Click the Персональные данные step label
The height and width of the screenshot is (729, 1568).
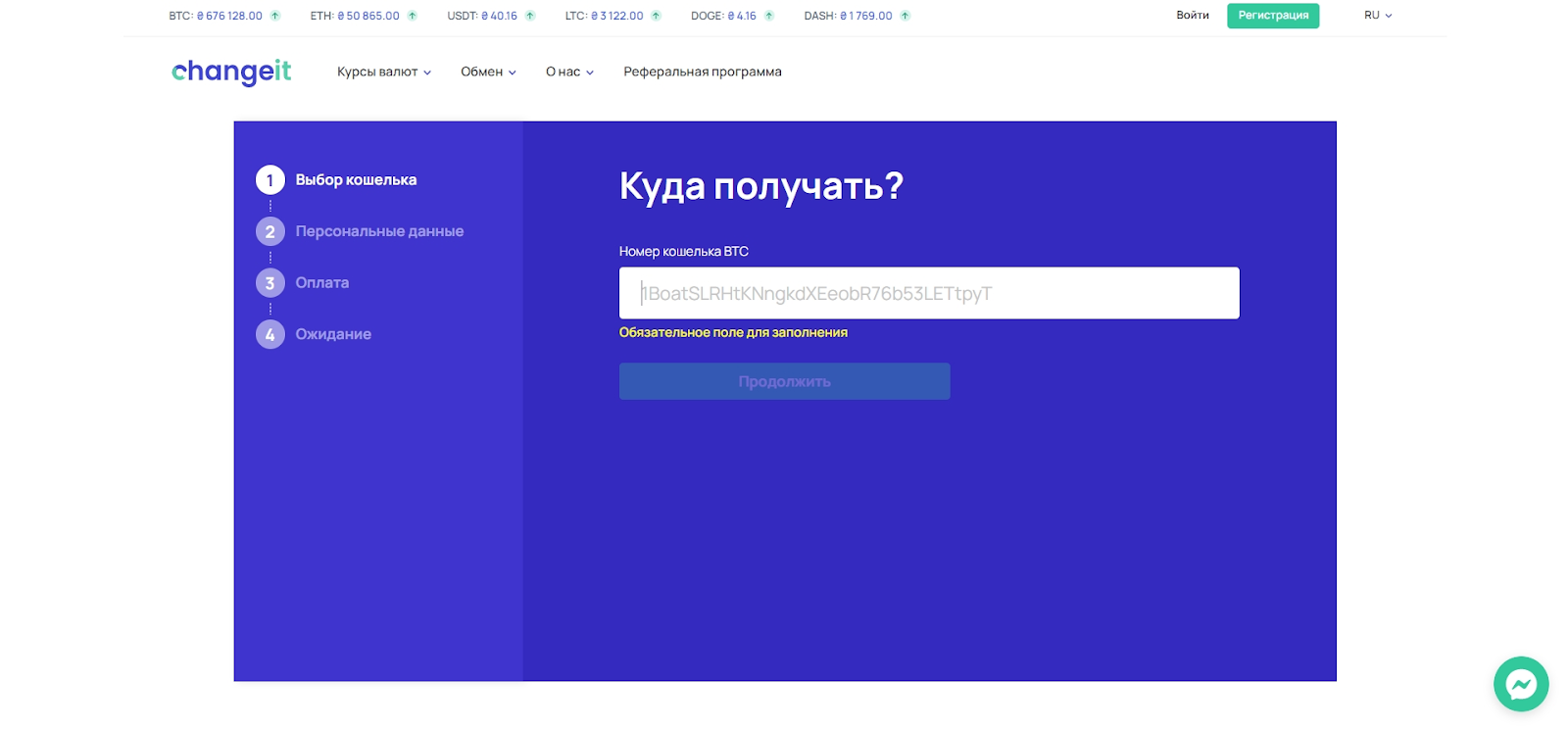379,231
